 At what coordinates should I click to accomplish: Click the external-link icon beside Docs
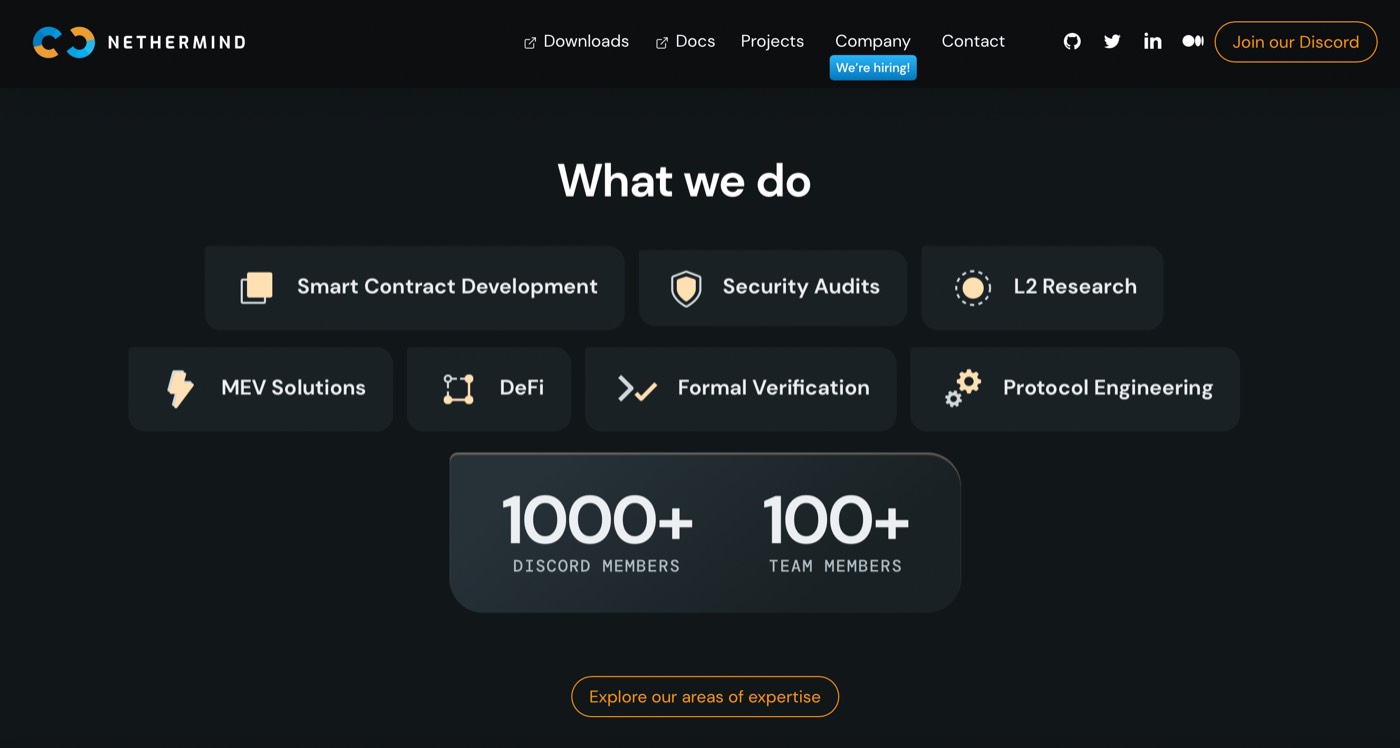662,43
